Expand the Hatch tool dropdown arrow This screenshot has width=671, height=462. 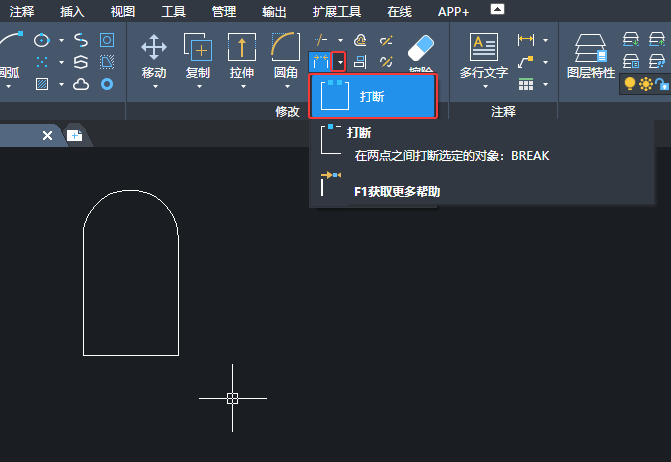[x=61, y=84]
